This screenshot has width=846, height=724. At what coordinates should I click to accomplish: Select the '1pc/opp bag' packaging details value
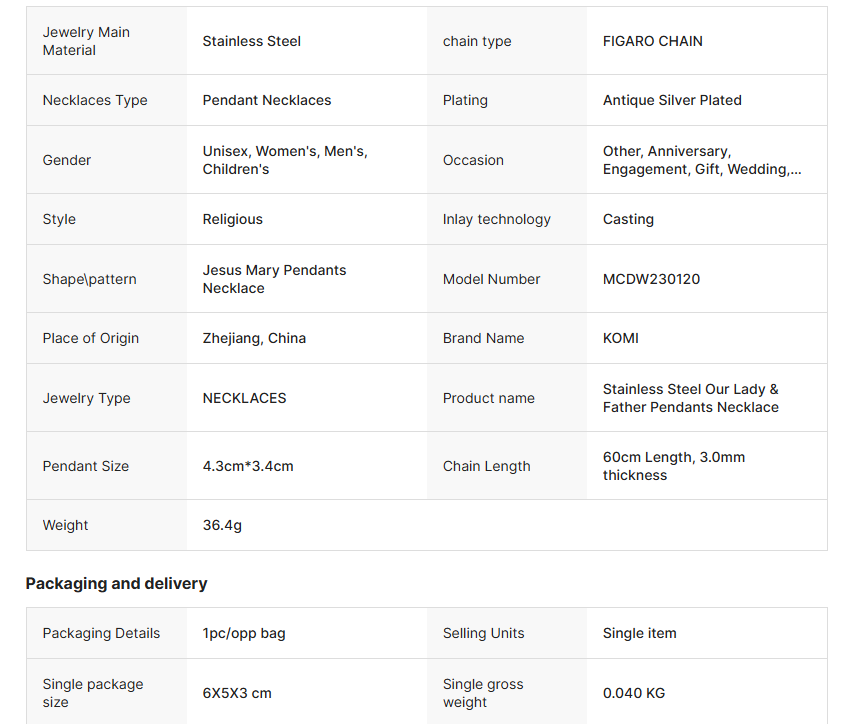tap(243, 633)
